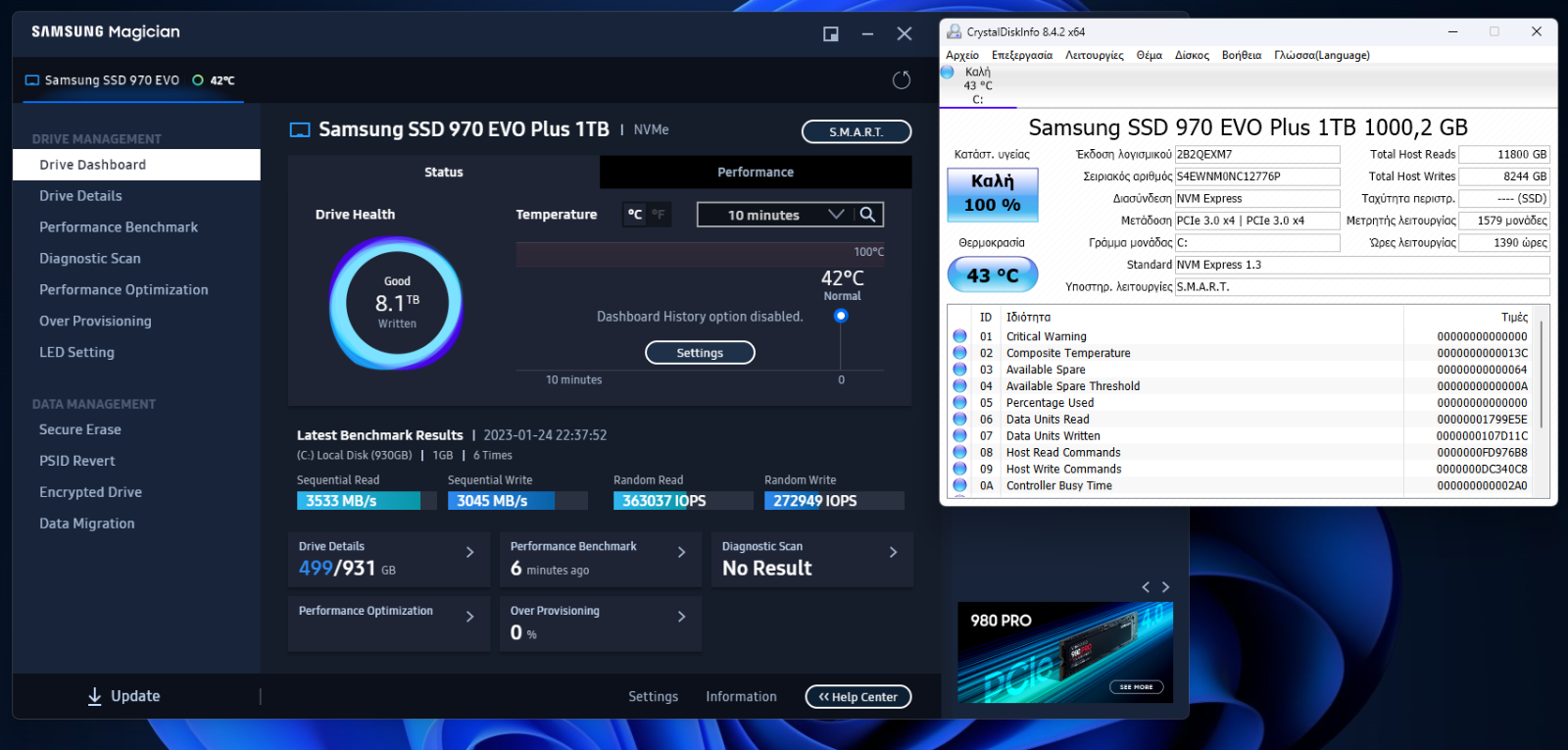Click the S.M.A.R.T. button in Samsung Magician

[x=857, y=131]
